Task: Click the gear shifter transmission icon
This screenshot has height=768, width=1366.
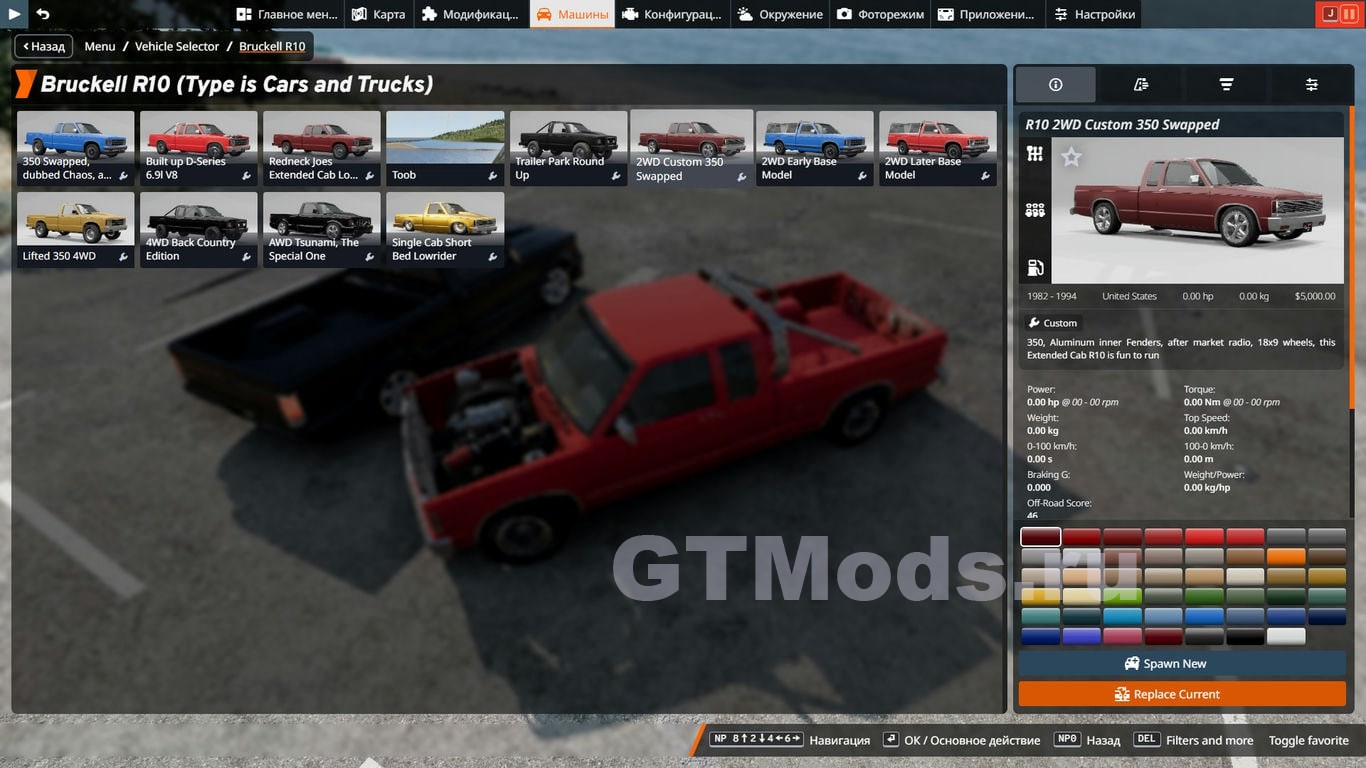Action: point(1035,153)
